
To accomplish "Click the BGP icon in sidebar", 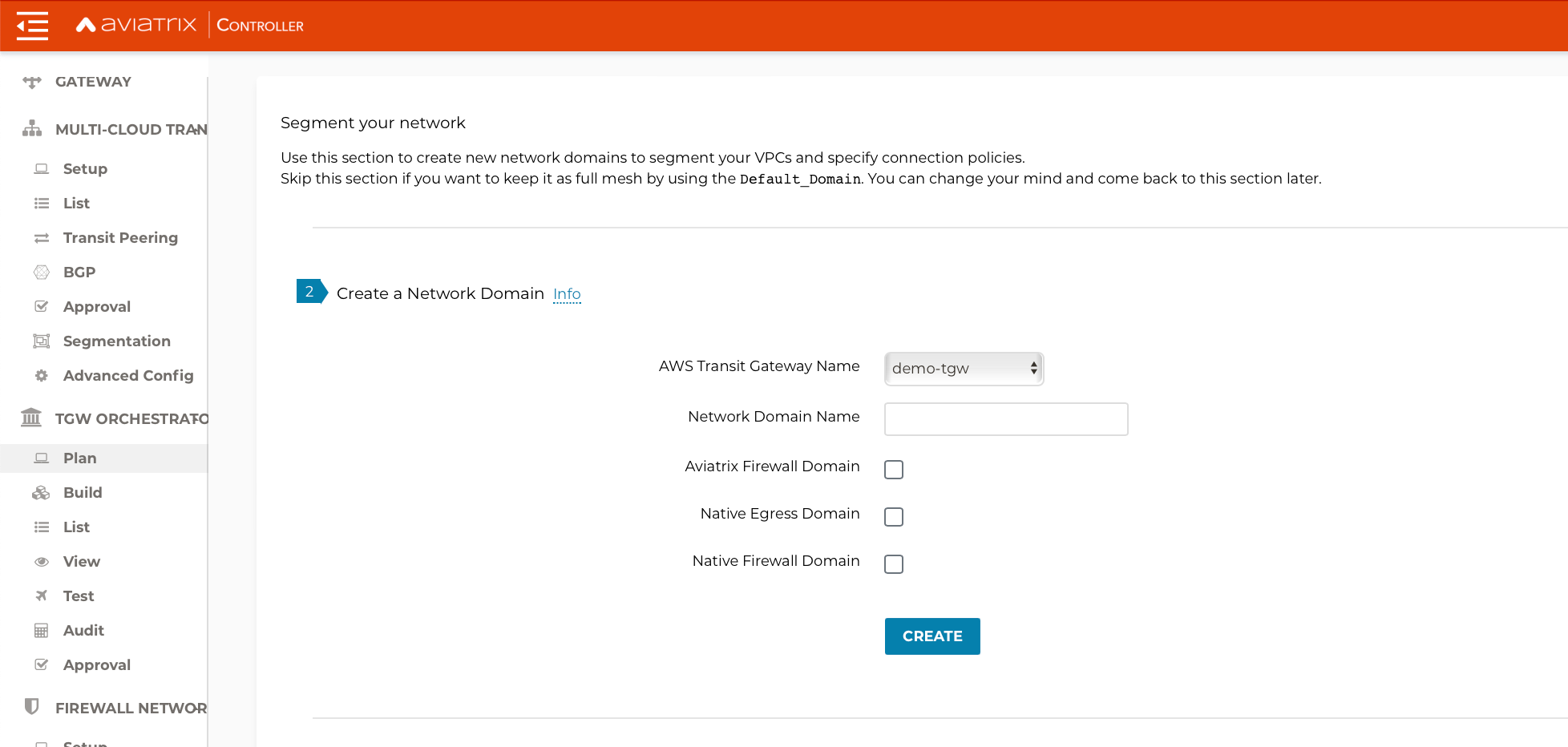I will click(x=42, y=273).
